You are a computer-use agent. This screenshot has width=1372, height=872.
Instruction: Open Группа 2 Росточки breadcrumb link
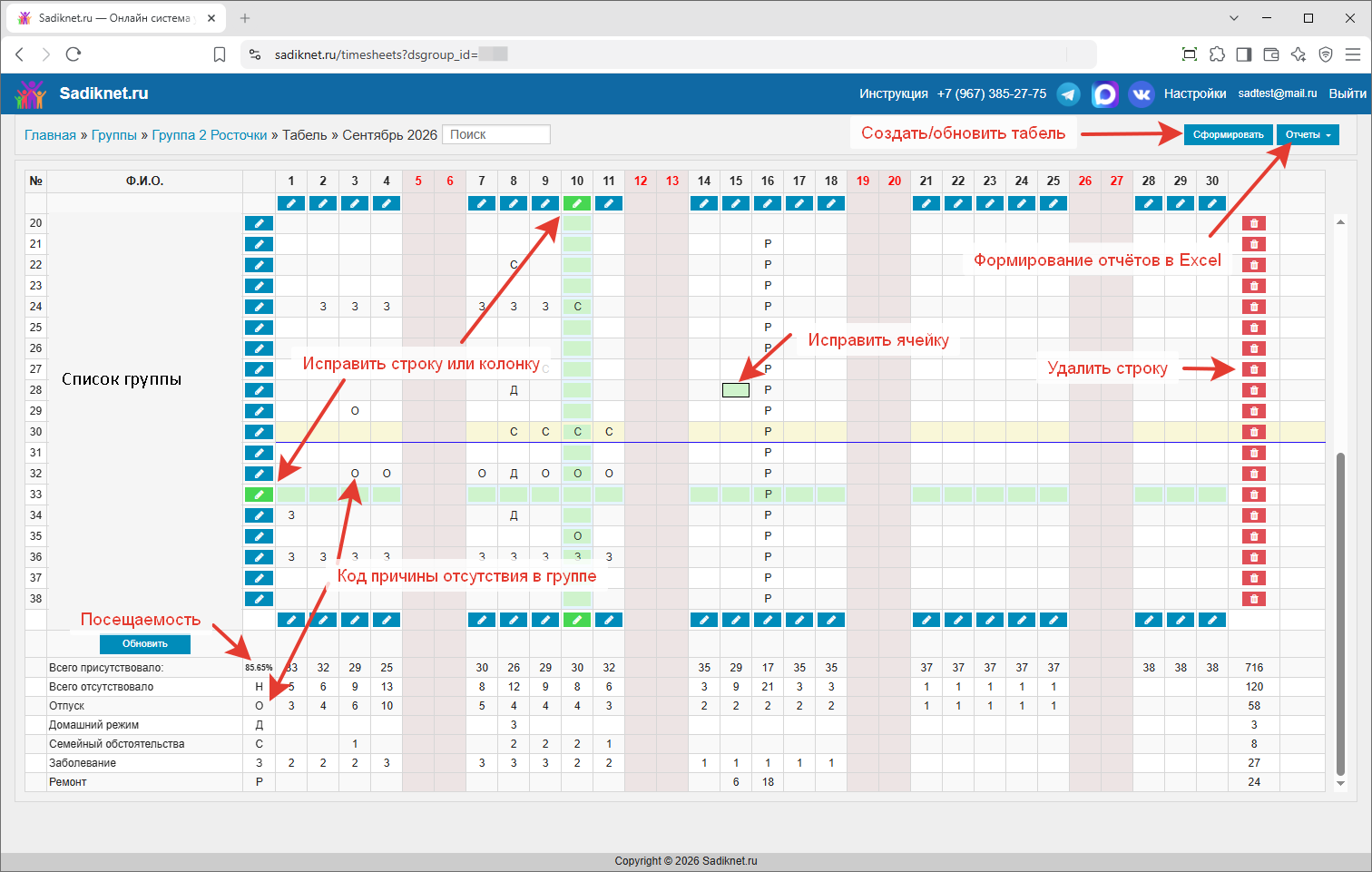(210, 135)
